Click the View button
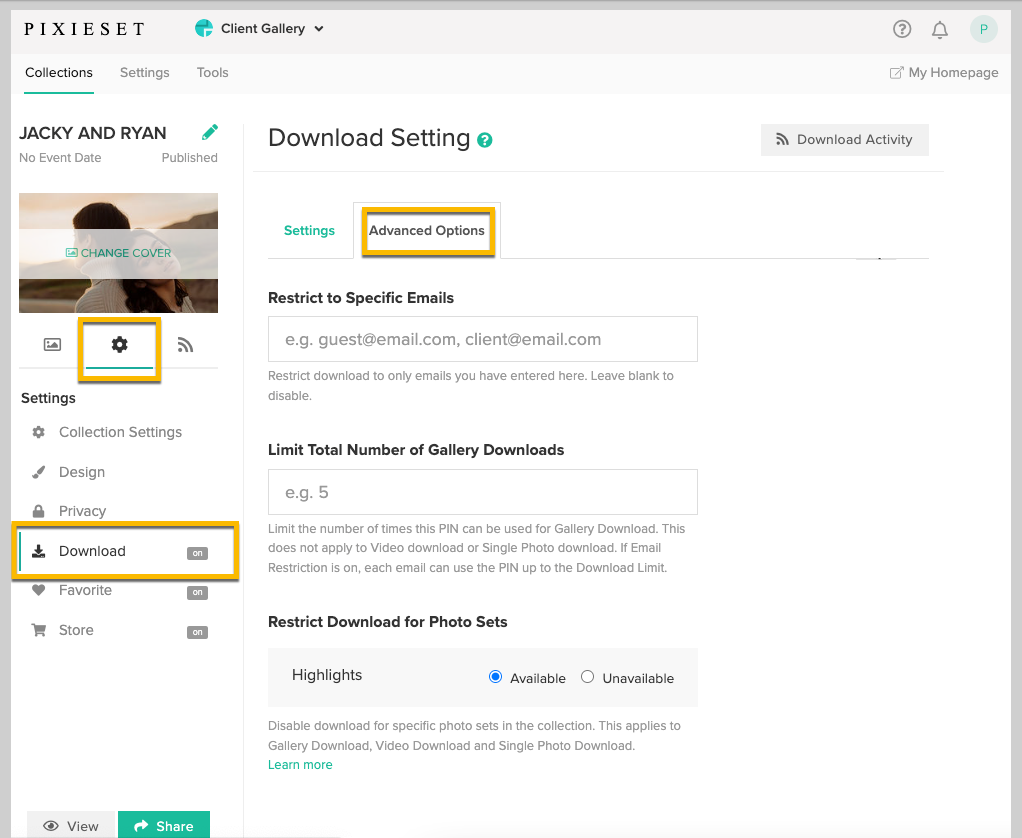 71,826
